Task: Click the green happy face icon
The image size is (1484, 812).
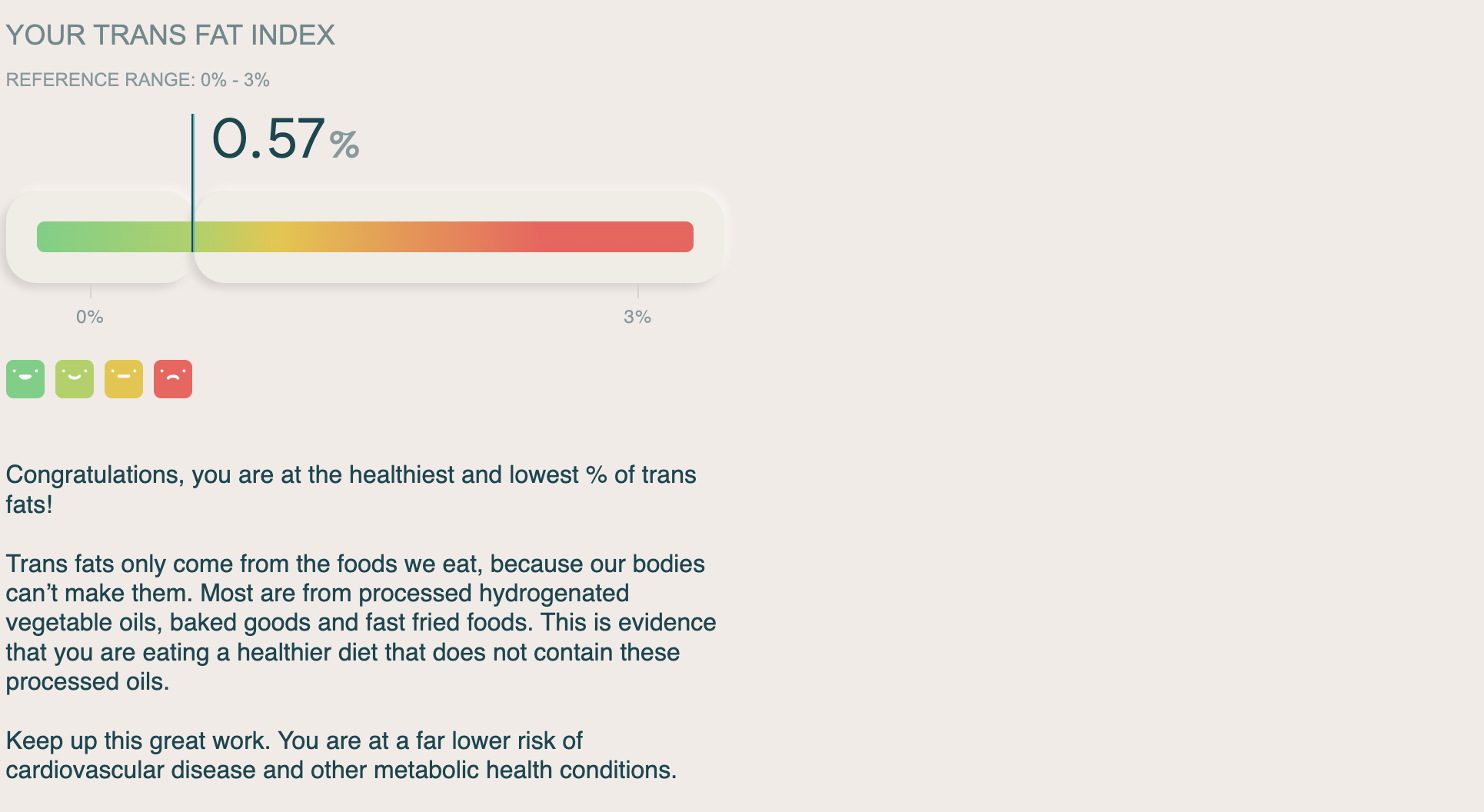Action: click(25, 379)
